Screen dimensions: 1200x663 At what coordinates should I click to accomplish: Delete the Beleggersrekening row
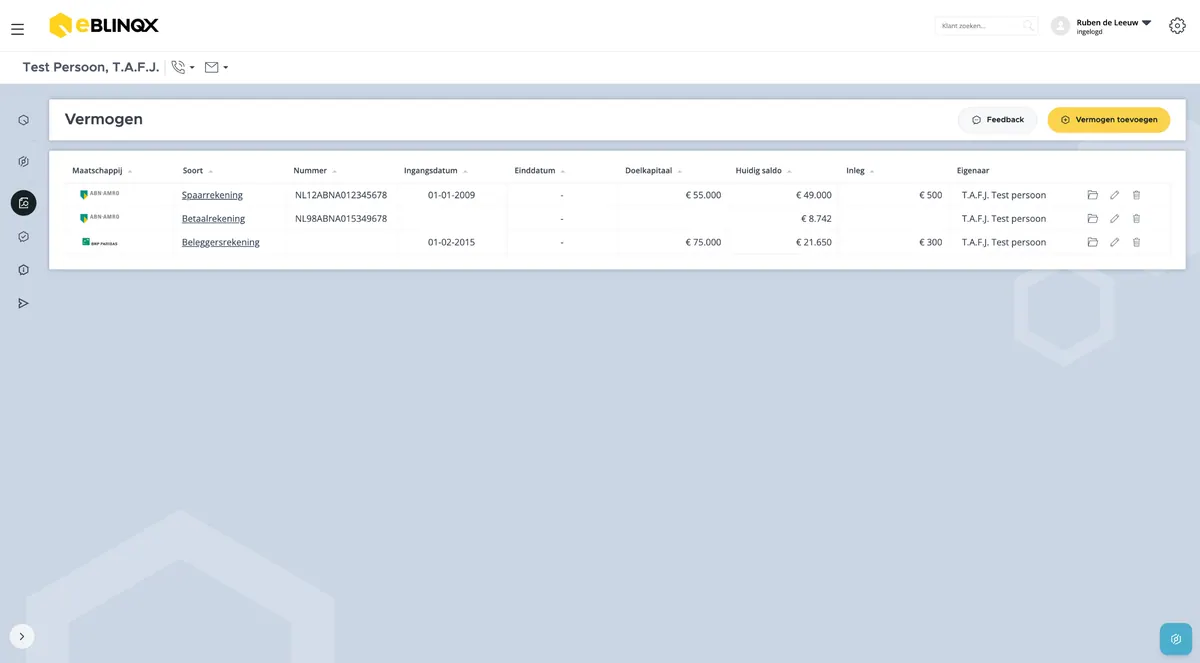pyautogui.click(x=1136, y=242)
